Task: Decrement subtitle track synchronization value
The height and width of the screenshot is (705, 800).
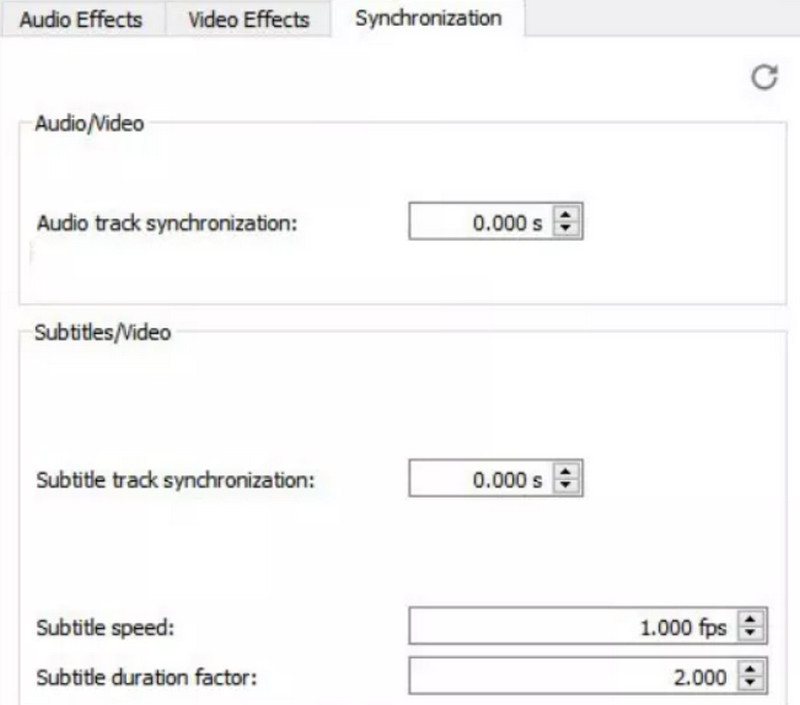Action: 565,483
